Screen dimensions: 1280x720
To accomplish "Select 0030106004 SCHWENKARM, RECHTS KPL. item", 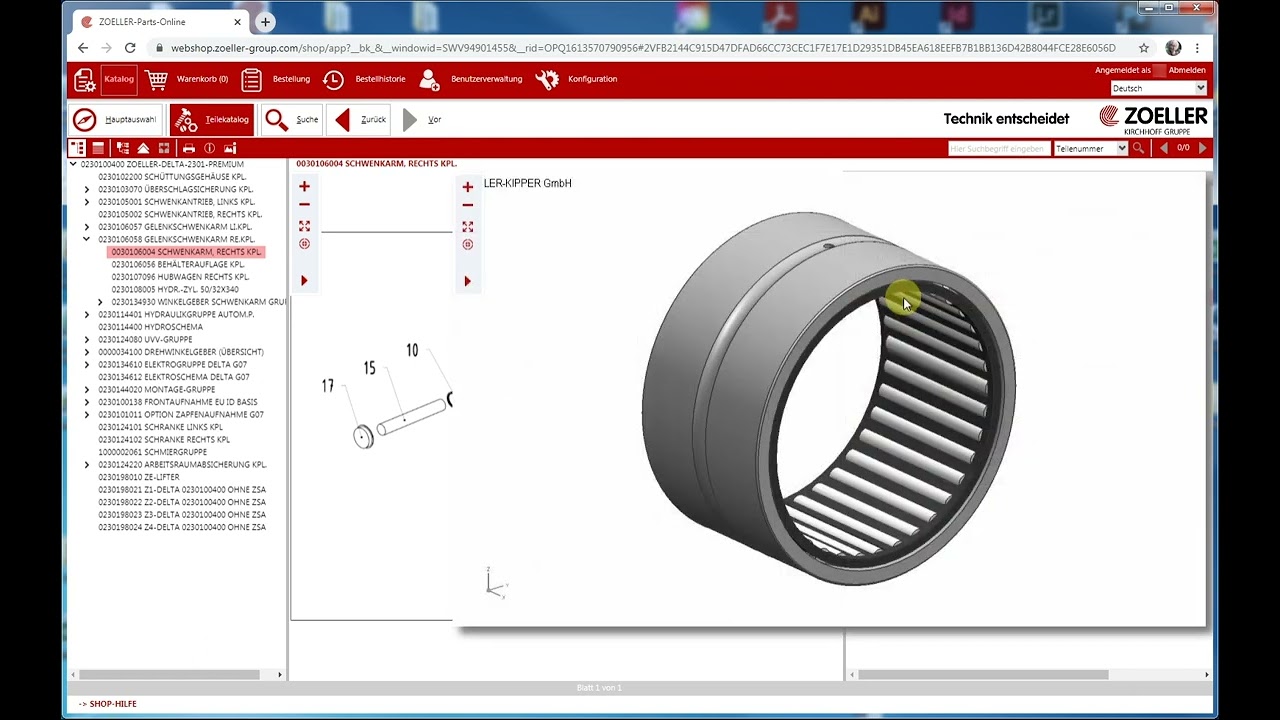I will click(186, 252).
